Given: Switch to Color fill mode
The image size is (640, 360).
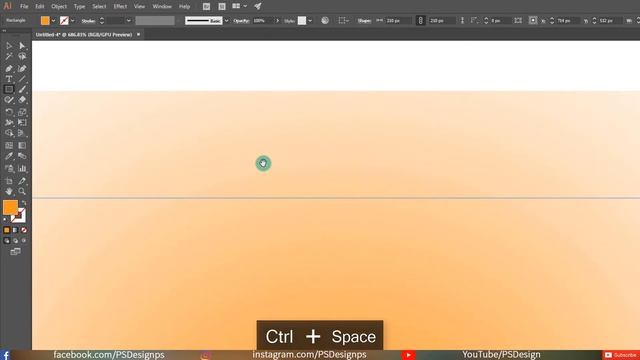Looking at the screenshot, I should point(7,230).
